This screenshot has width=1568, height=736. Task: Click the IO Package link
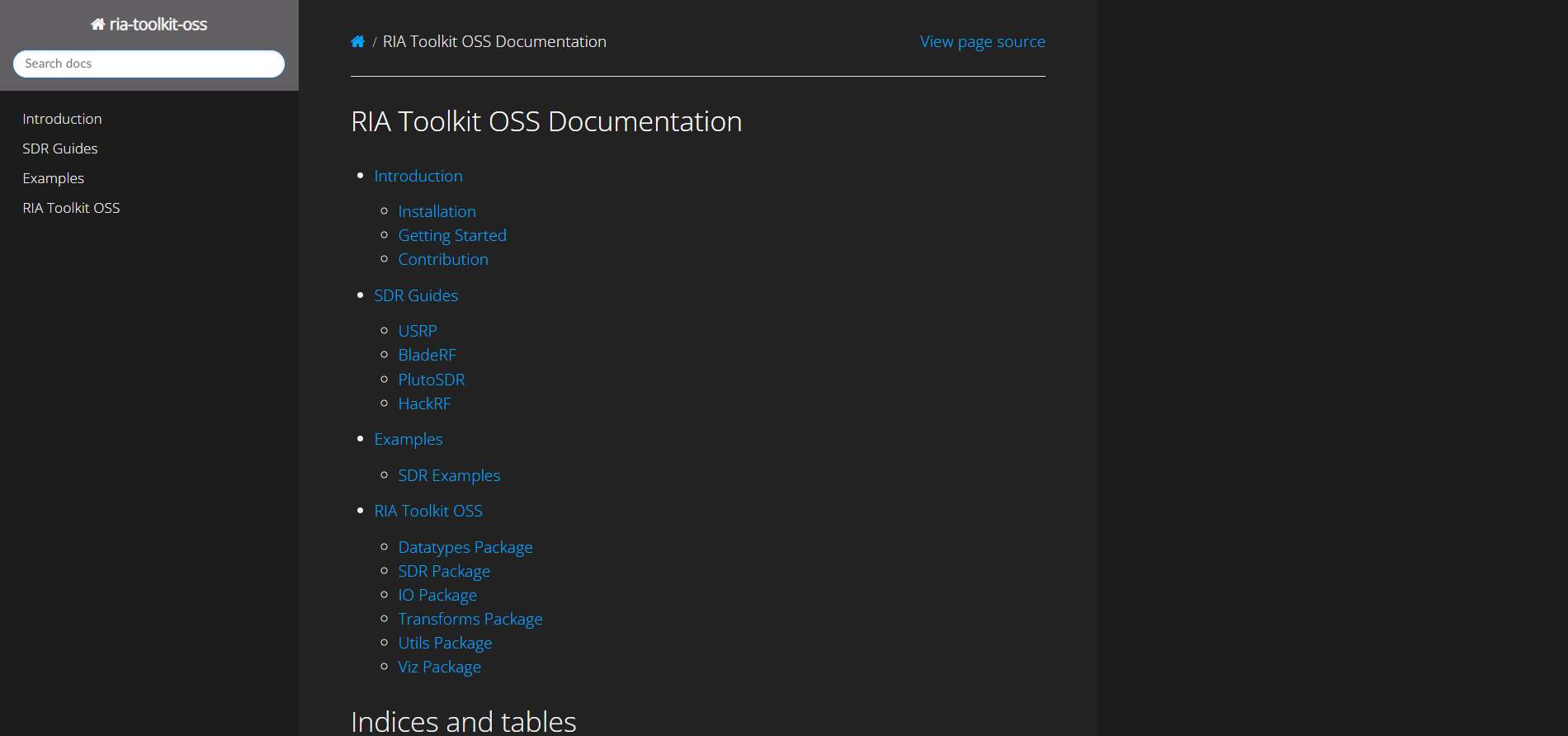[437, 595]
